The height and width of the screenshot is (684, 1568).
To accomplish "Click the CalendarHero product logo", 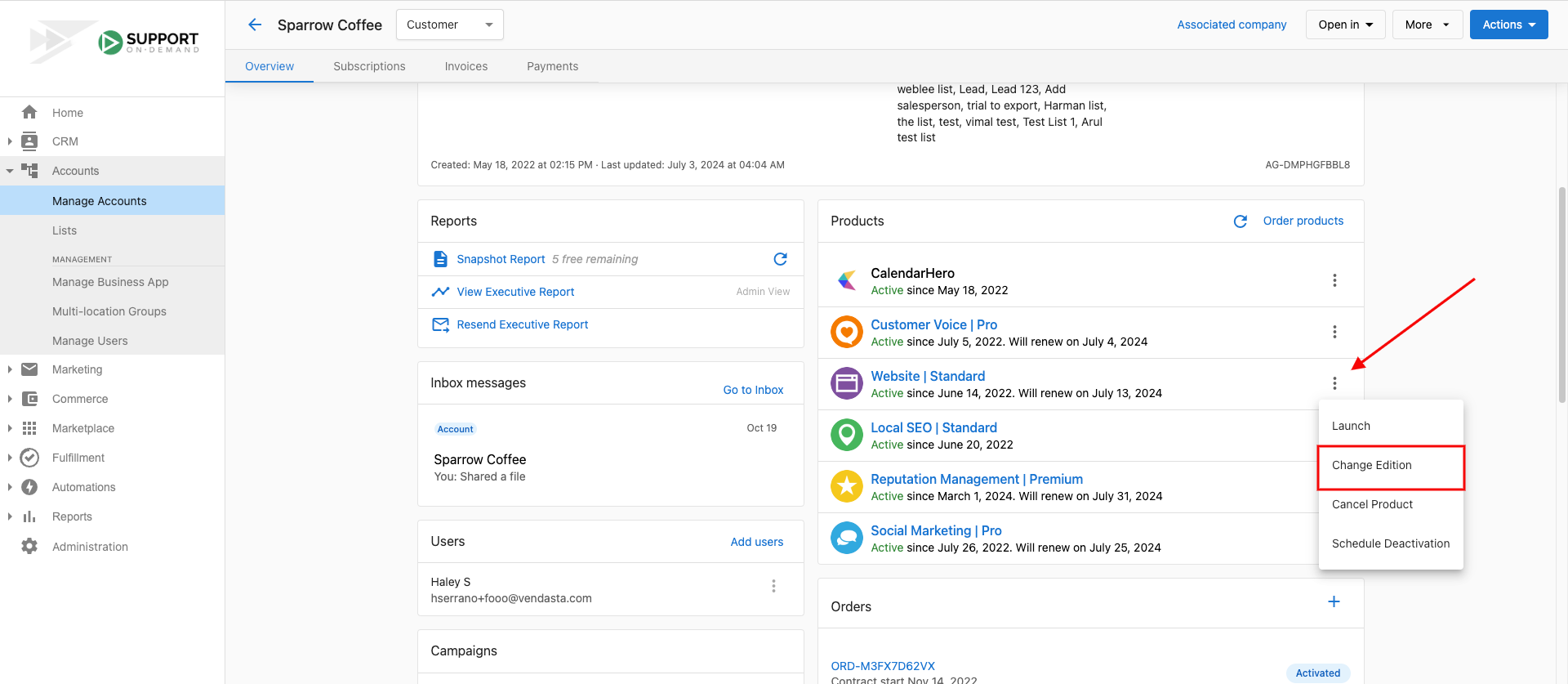I will 847,280.
